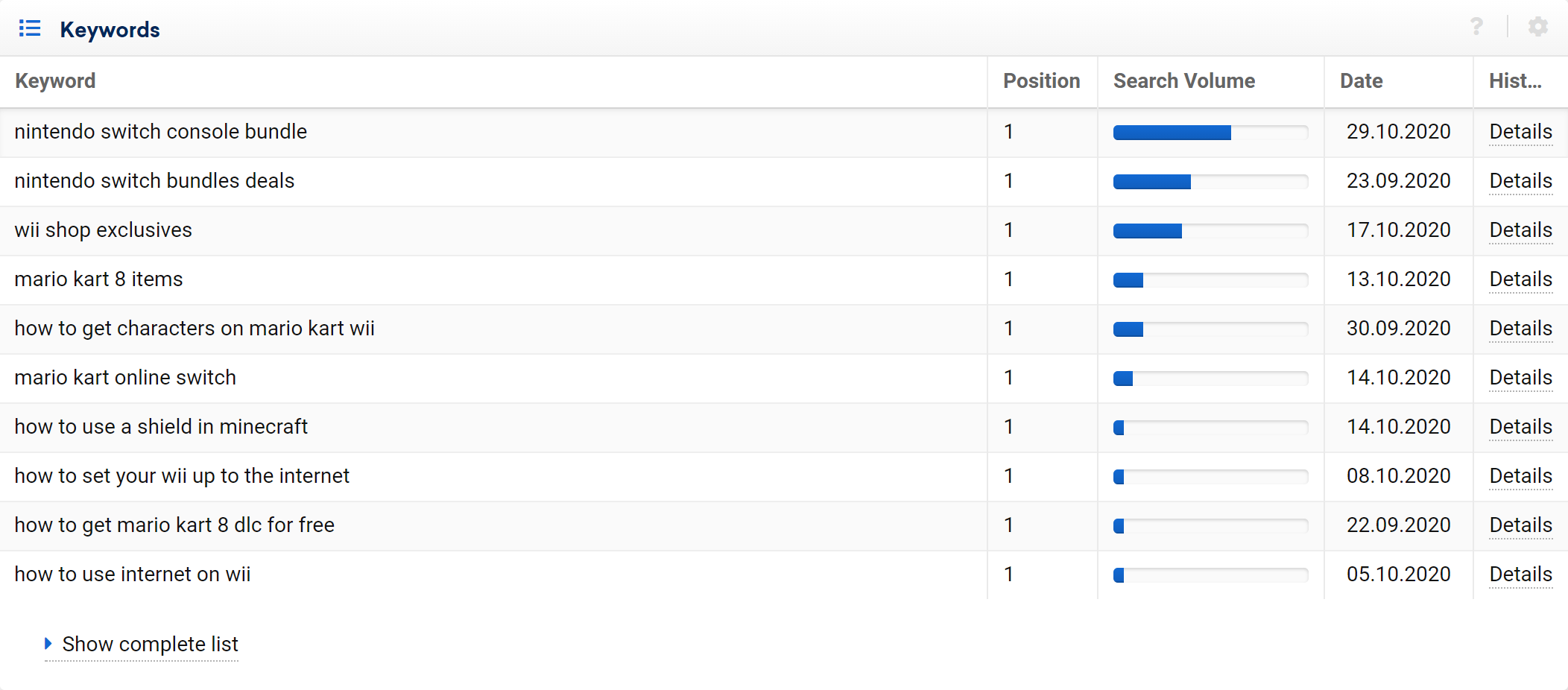Image resolution: width=1568 pixels, height=690 pixels.
Task: Click search volume bar for mario kart online switch
Action: click(1210, 379)
